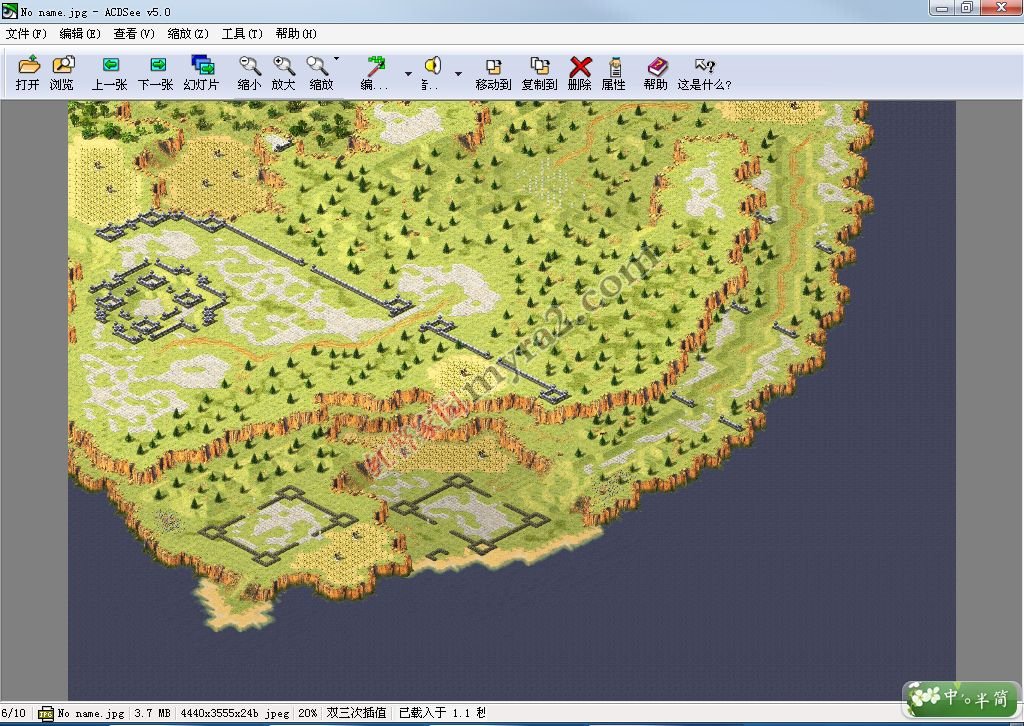This screenshot has height=726, width=1024.
Task: Click the 复制到 (Copy to) icon
Action: pos(539,65)
